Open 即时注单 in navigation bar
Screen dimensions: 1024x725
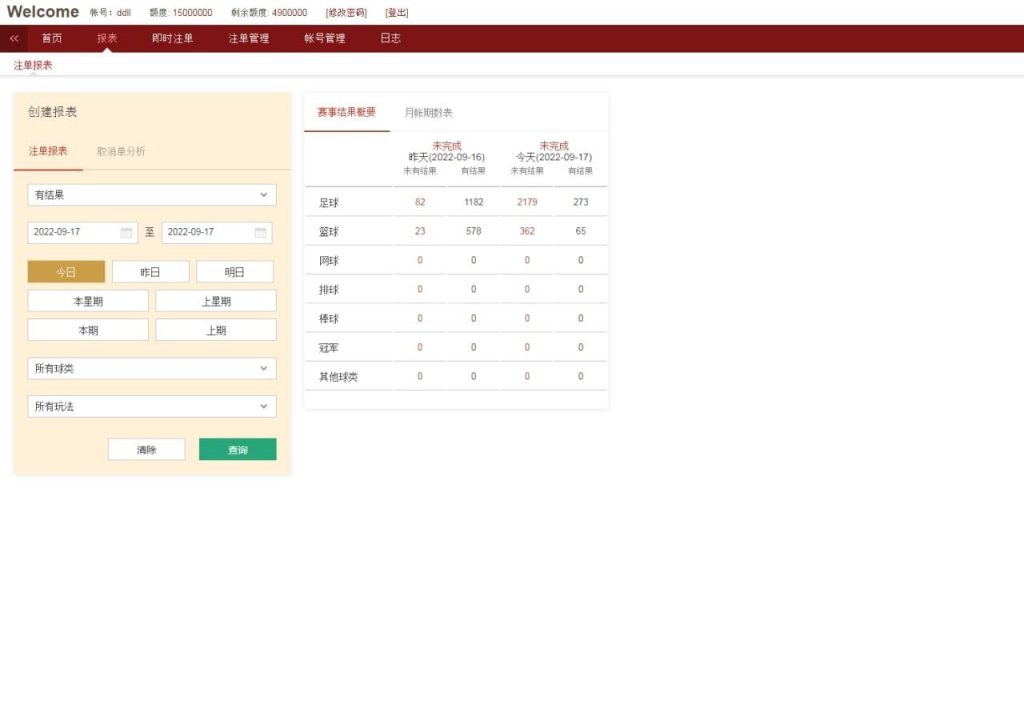point(173,38)
